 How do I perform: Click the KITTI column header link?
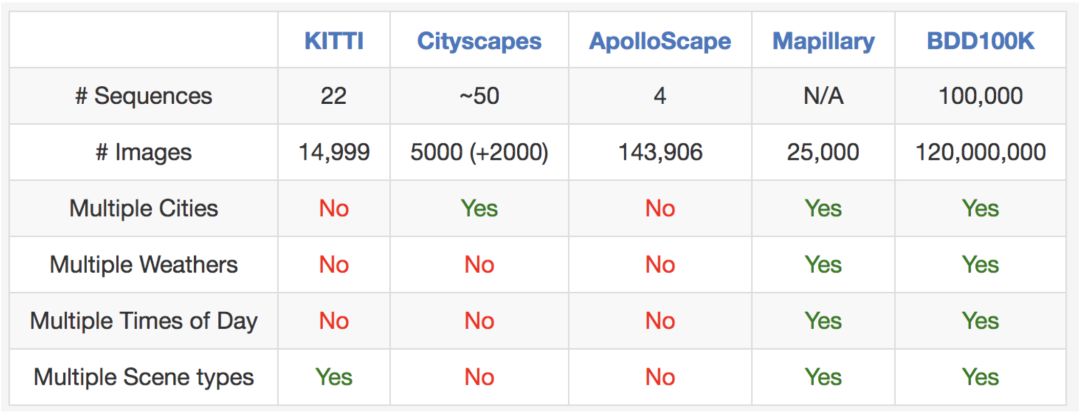point(333,41)
